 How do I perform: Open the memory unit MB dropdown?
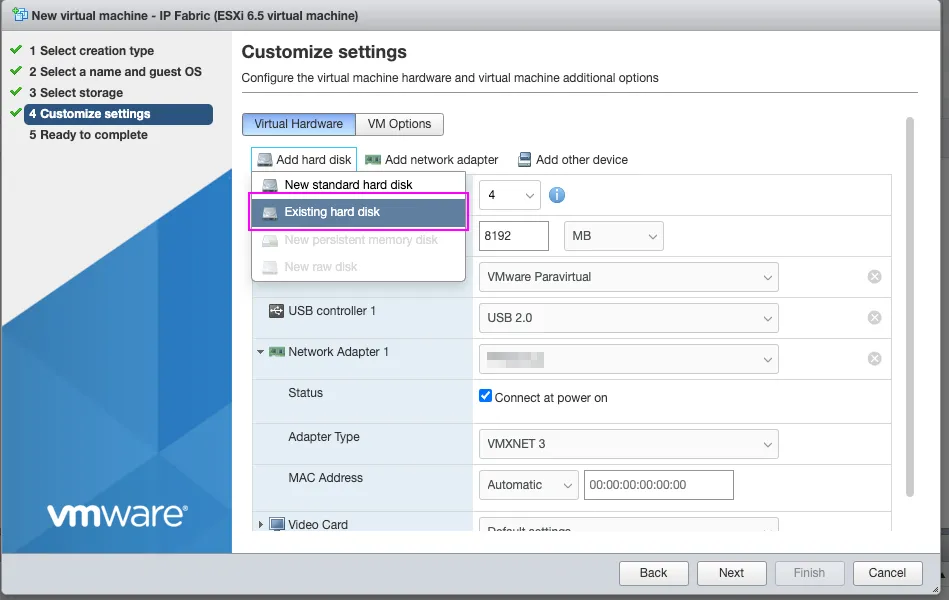click(x=614, y=237)
